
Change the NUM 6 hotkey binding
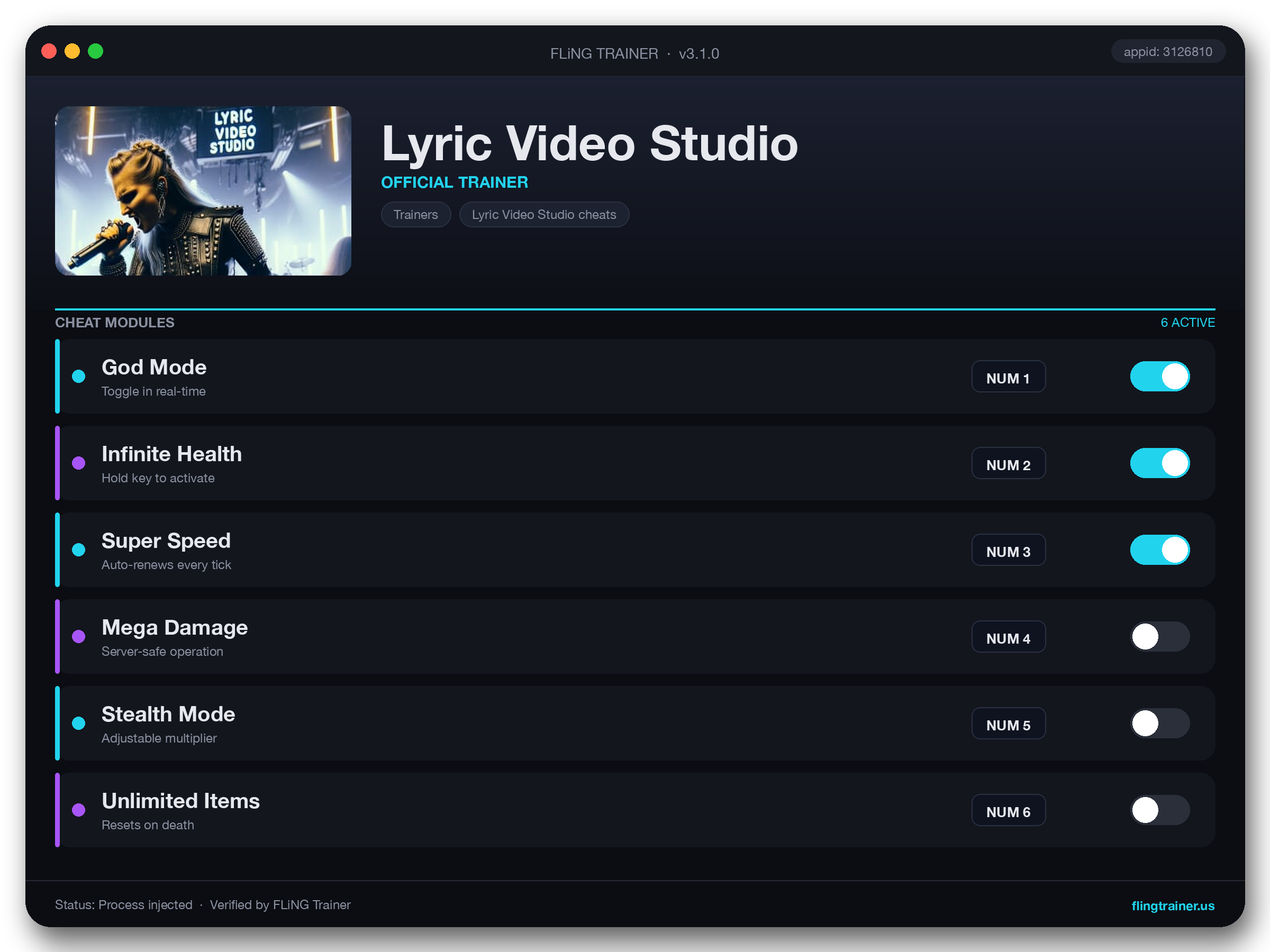(x=1008, y=810)
